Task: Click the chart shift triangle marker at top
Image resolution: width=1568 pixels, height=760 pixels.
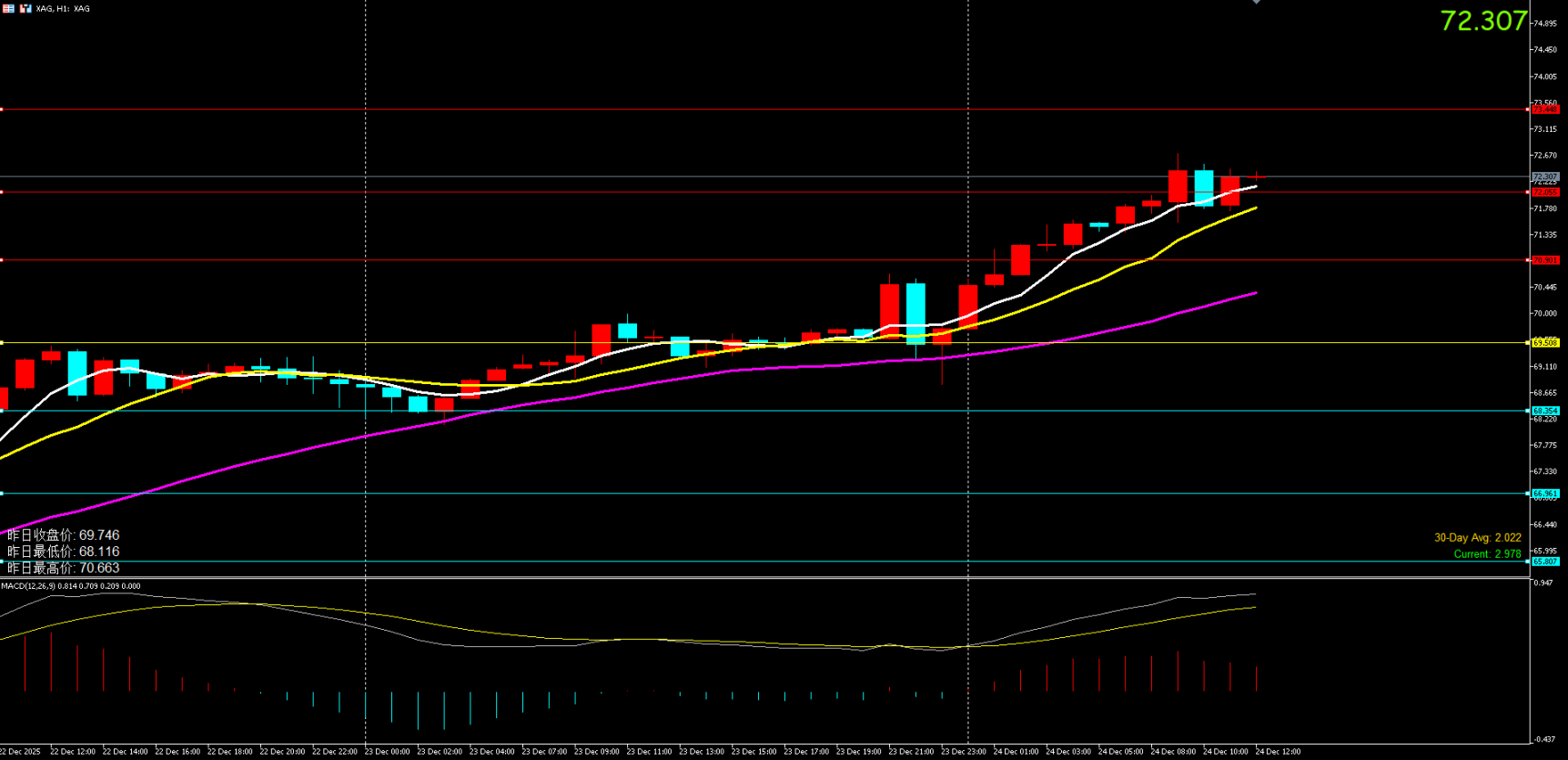Action: point(1256,3)
